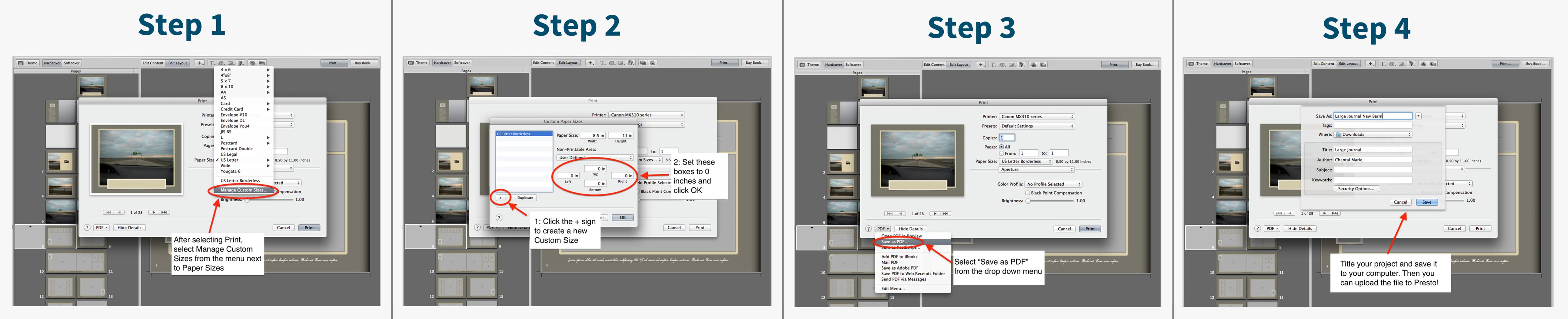Image resolution: width=1568 pixels, height=319 pixels.
Task: Click the bring forward icon in Step 3 toolbar
Action: (x=1033, y=64)
